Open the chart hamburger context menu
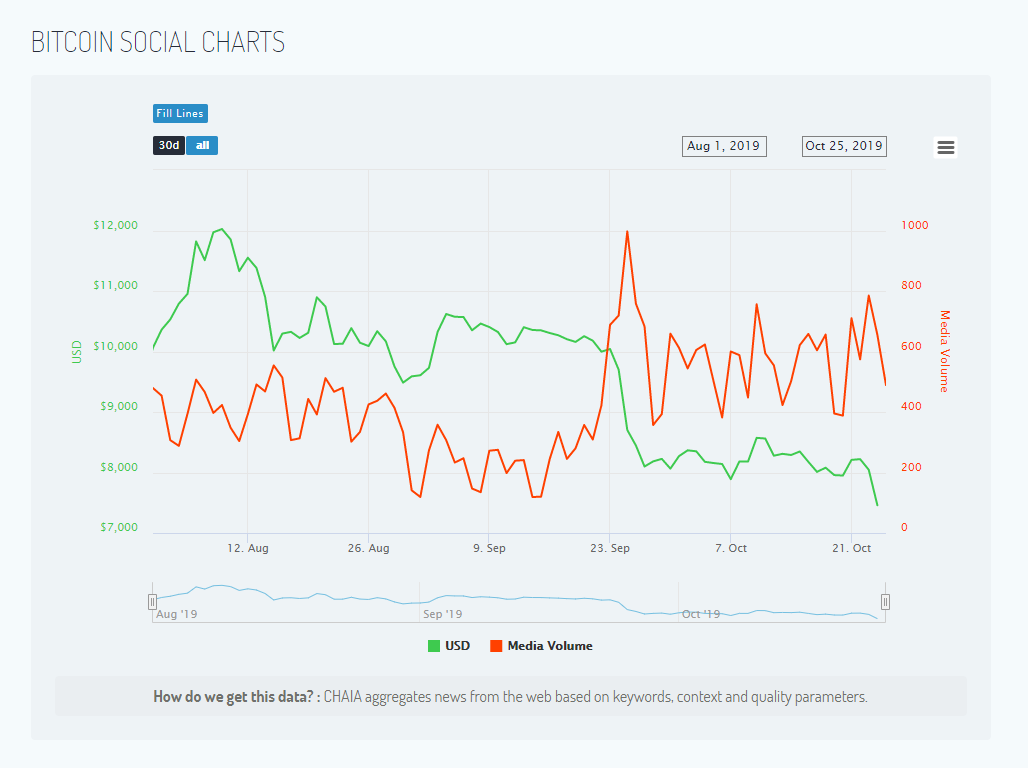 pyautogui.click(x=945, y=147)
